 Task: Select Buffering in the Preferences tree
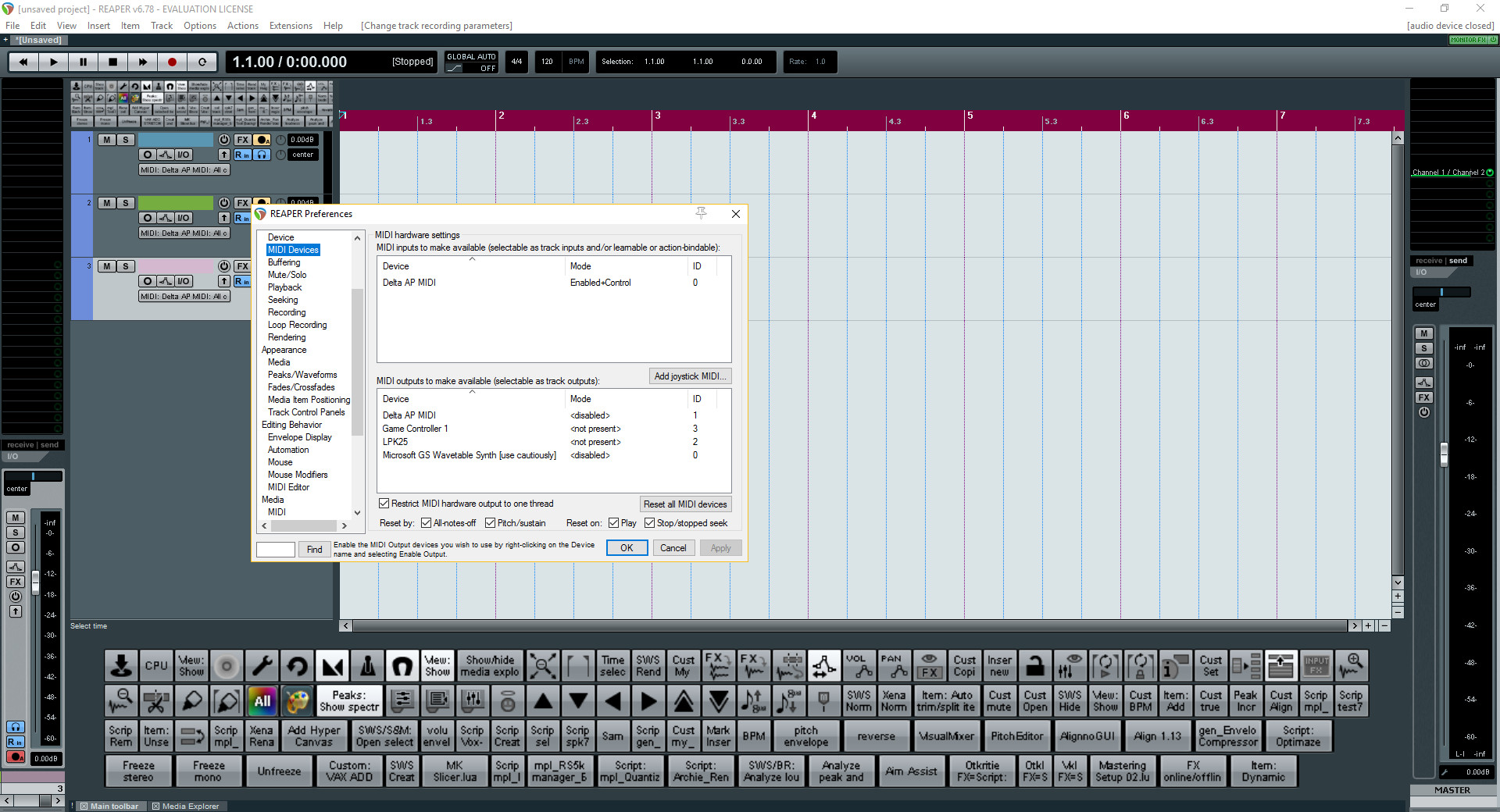coord(284,262)
